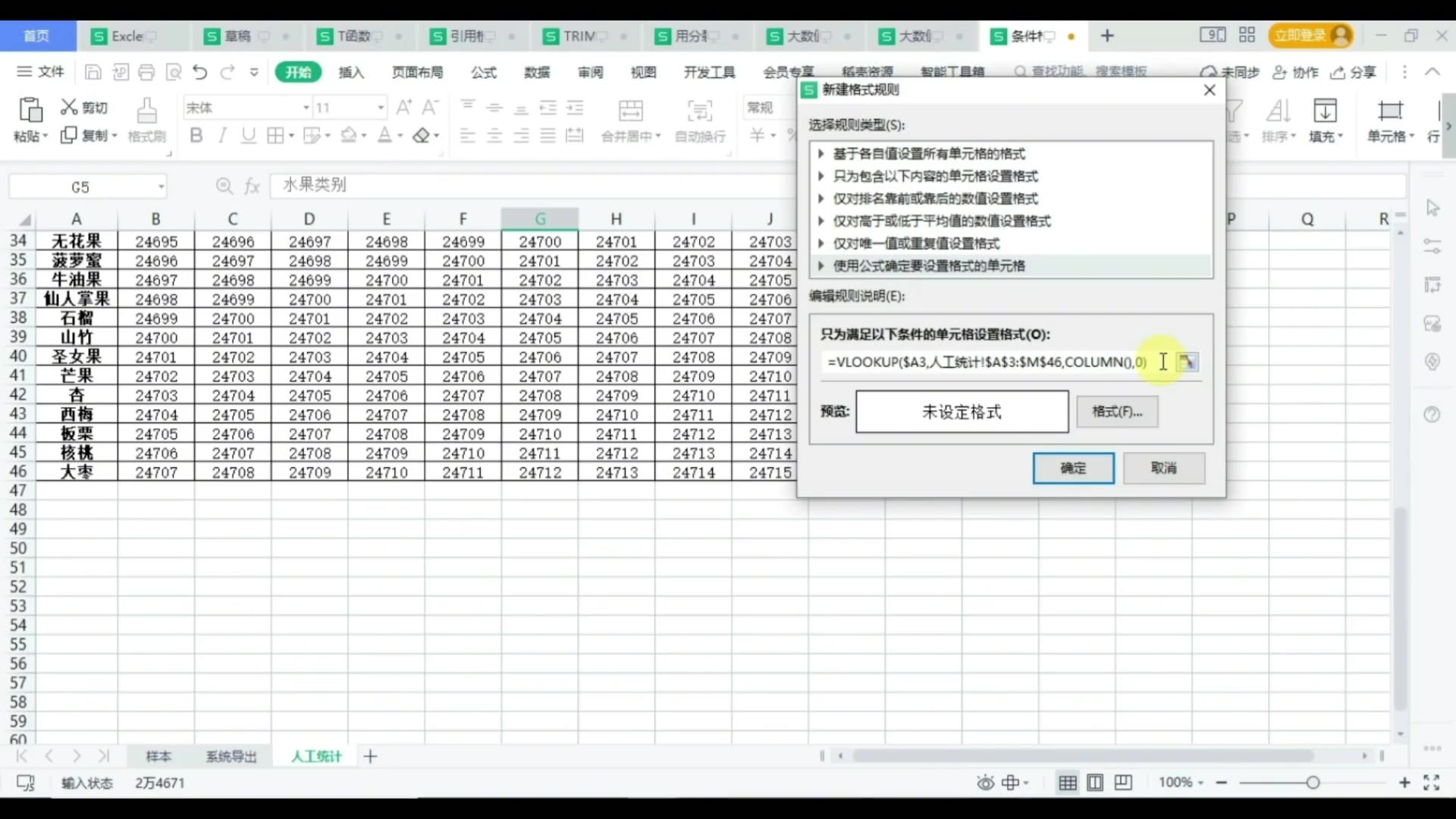Click the Cut scissors icon
Image resolution: width=1456 pixels, height=819 pixels.
(69, 107)
